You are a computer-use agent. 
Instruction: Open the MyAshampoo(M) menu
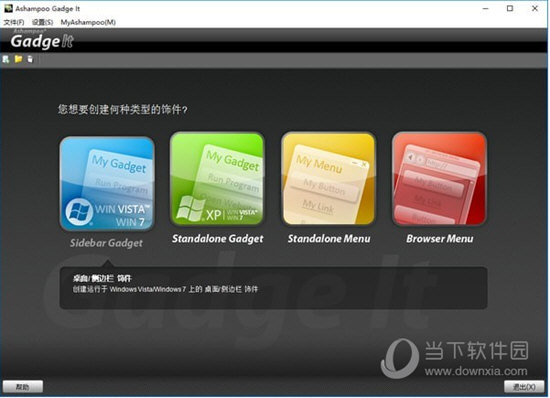click(88, 22)
